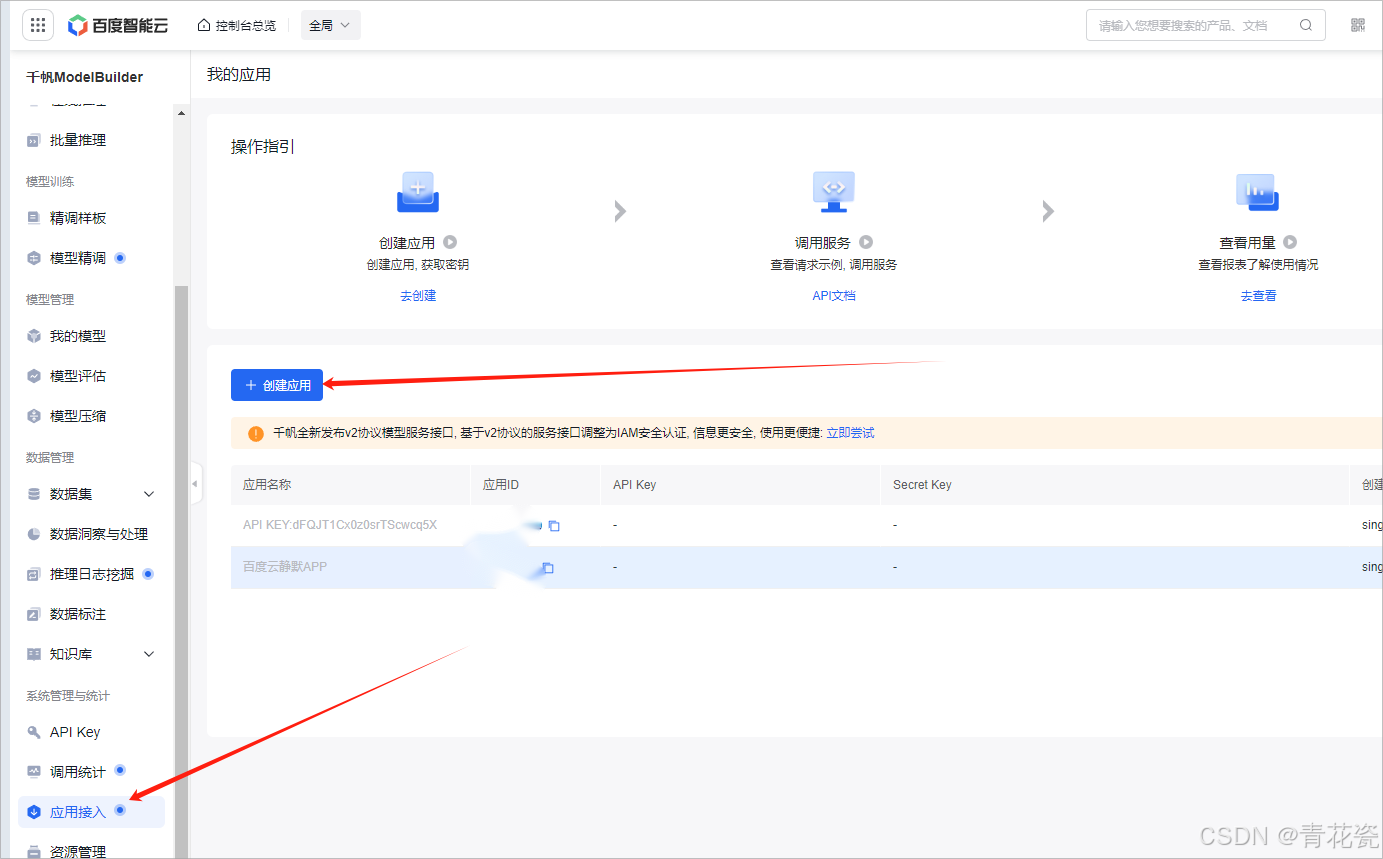
Task: Click the 数据标注 sidebar icon
Action: [x=33, y=614]
